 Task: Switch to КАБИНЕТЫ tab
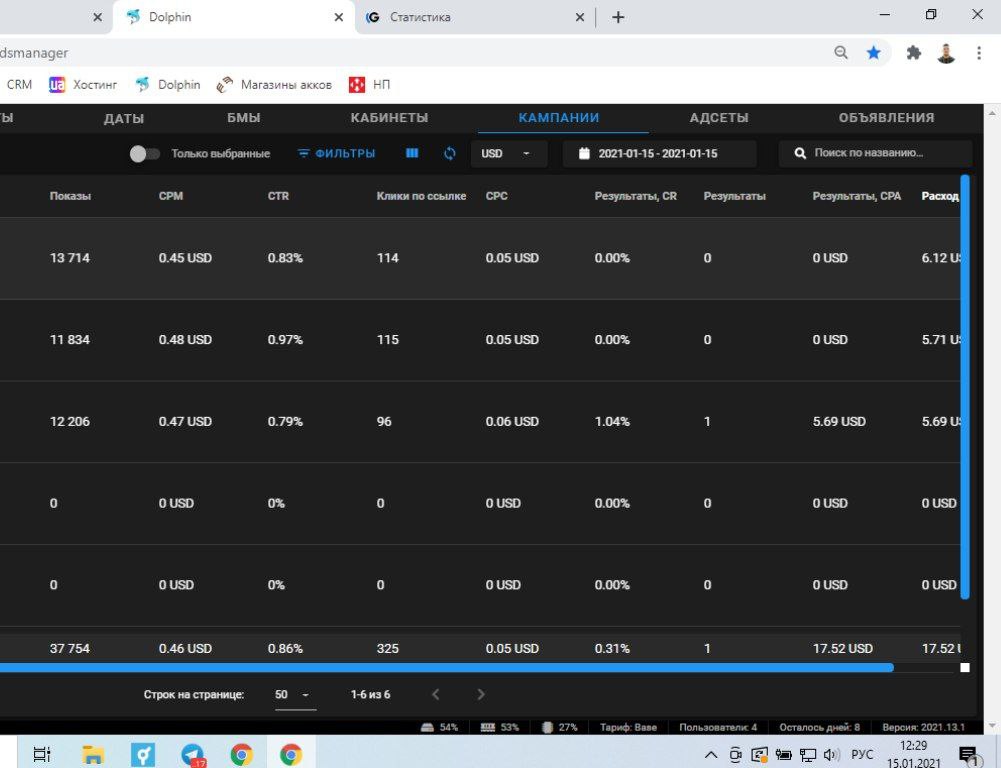point(389,118)
